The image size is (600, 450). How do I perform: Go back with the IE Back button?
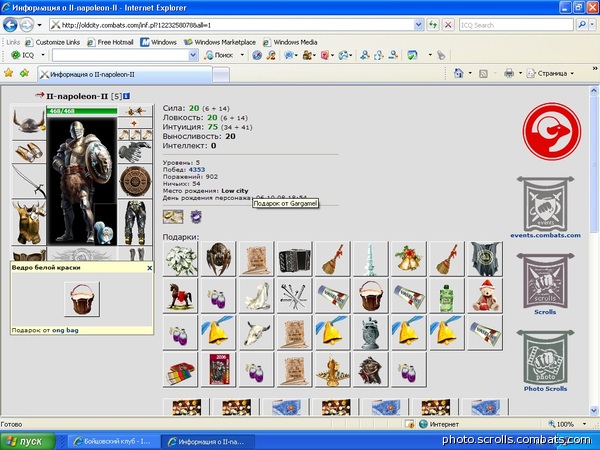click(x=10, y=25)
